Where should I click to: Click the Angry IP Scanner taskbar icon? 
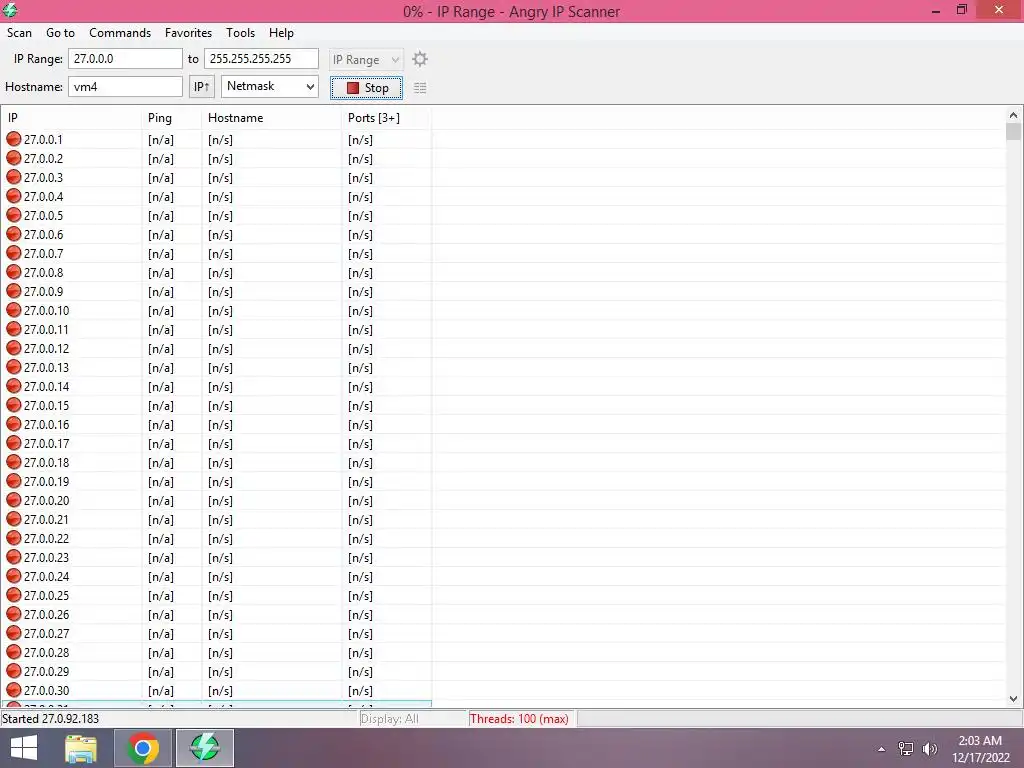click(x=205, y=748)
